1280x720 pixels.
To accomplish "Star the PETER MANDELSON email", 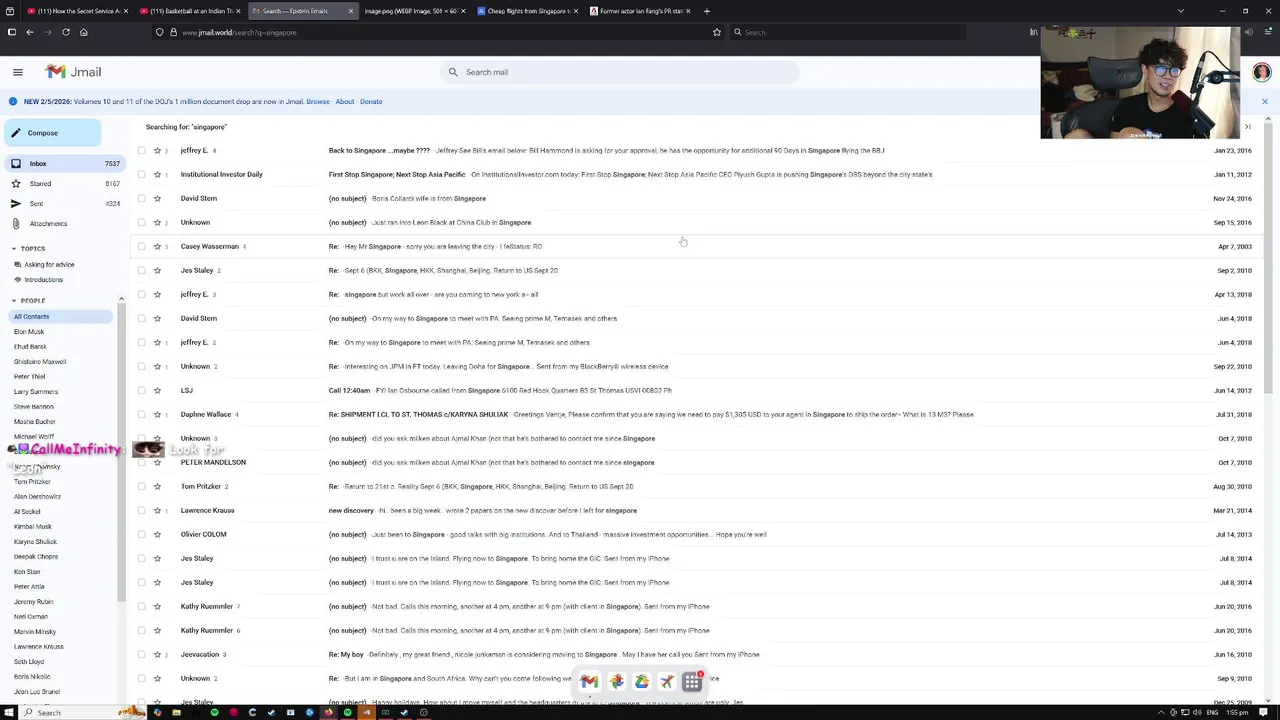I will pyautogui.click(x=157, y=462).
